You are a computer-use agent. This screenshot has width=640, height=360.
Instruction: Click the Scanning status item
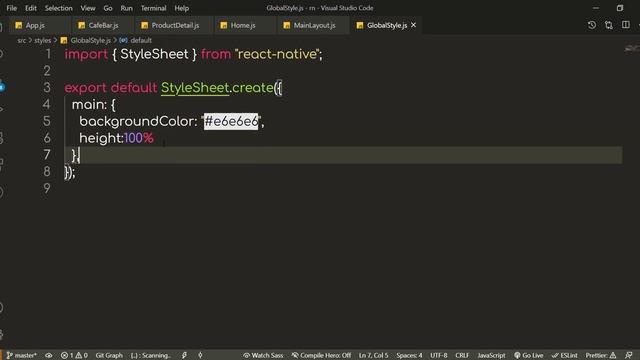(x=151, y=355)
